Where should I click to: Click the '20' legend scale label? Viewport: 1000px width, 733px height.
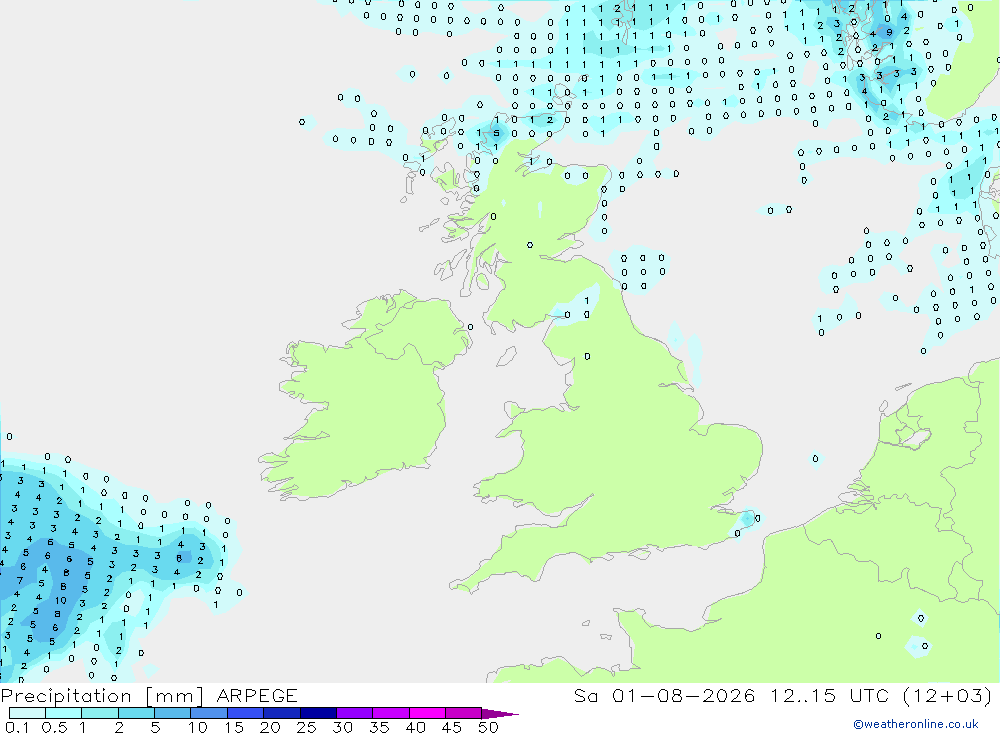[270, 727]
